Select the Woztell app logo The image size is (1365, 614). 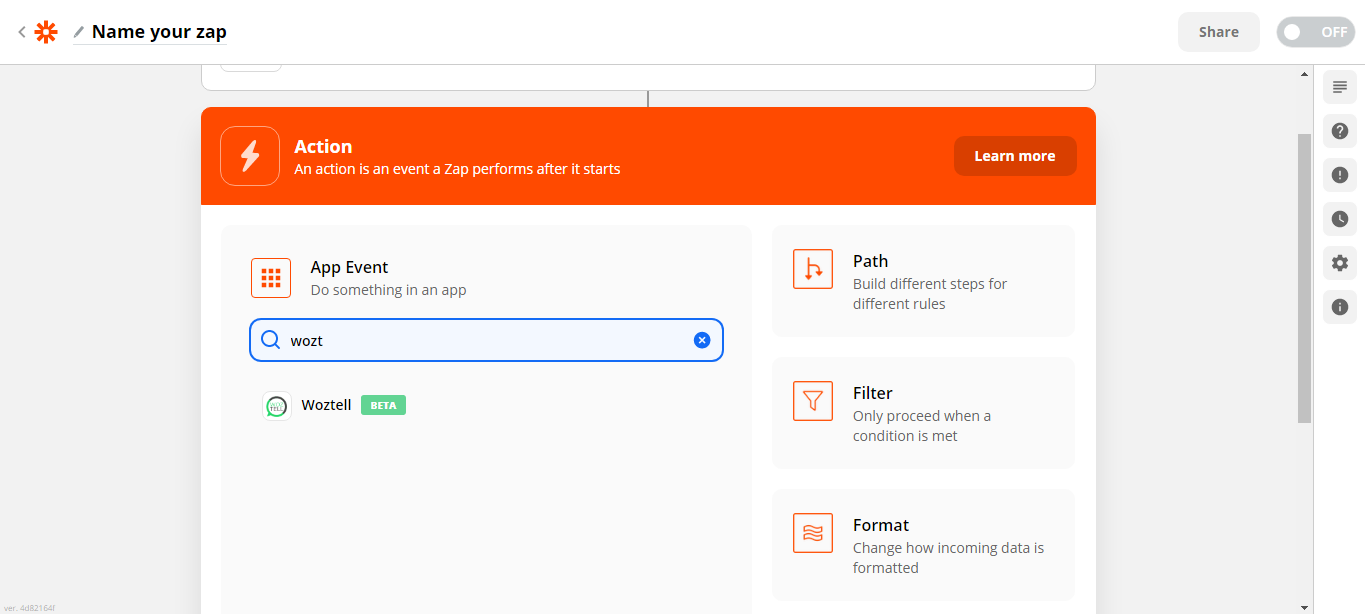(277, 406)
